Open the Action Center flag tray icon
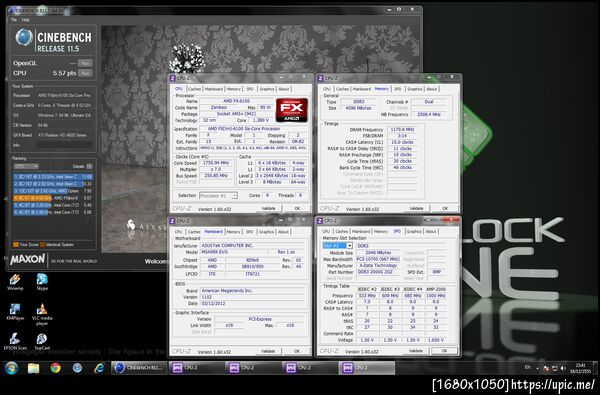This screenshot has width=600, height=395. click(x=546, y=368)
